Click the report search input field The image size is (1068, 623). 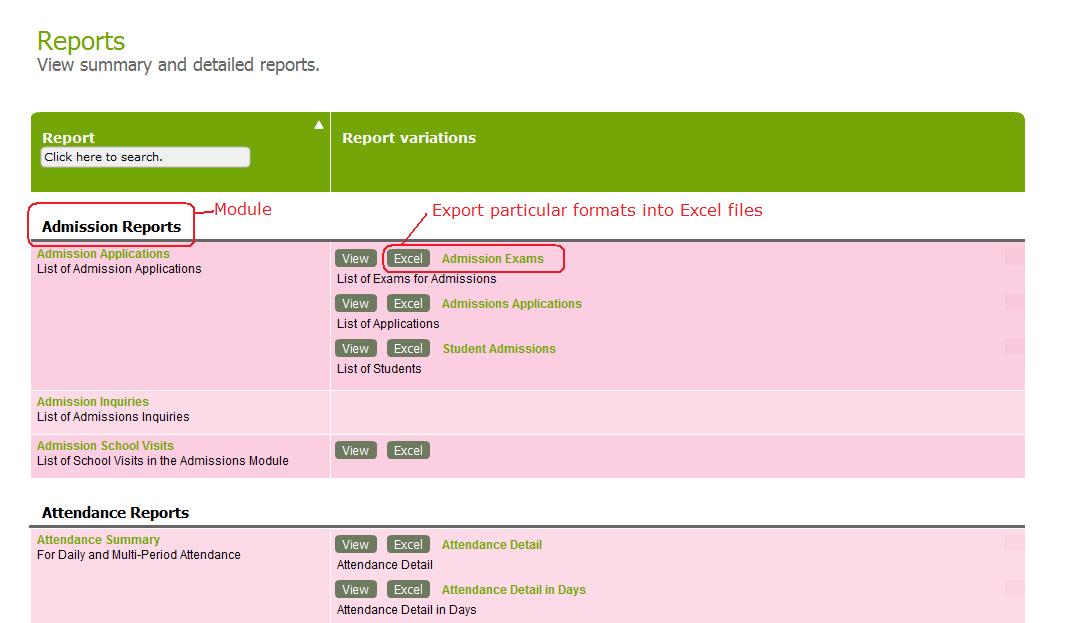(x=145, y=157)
